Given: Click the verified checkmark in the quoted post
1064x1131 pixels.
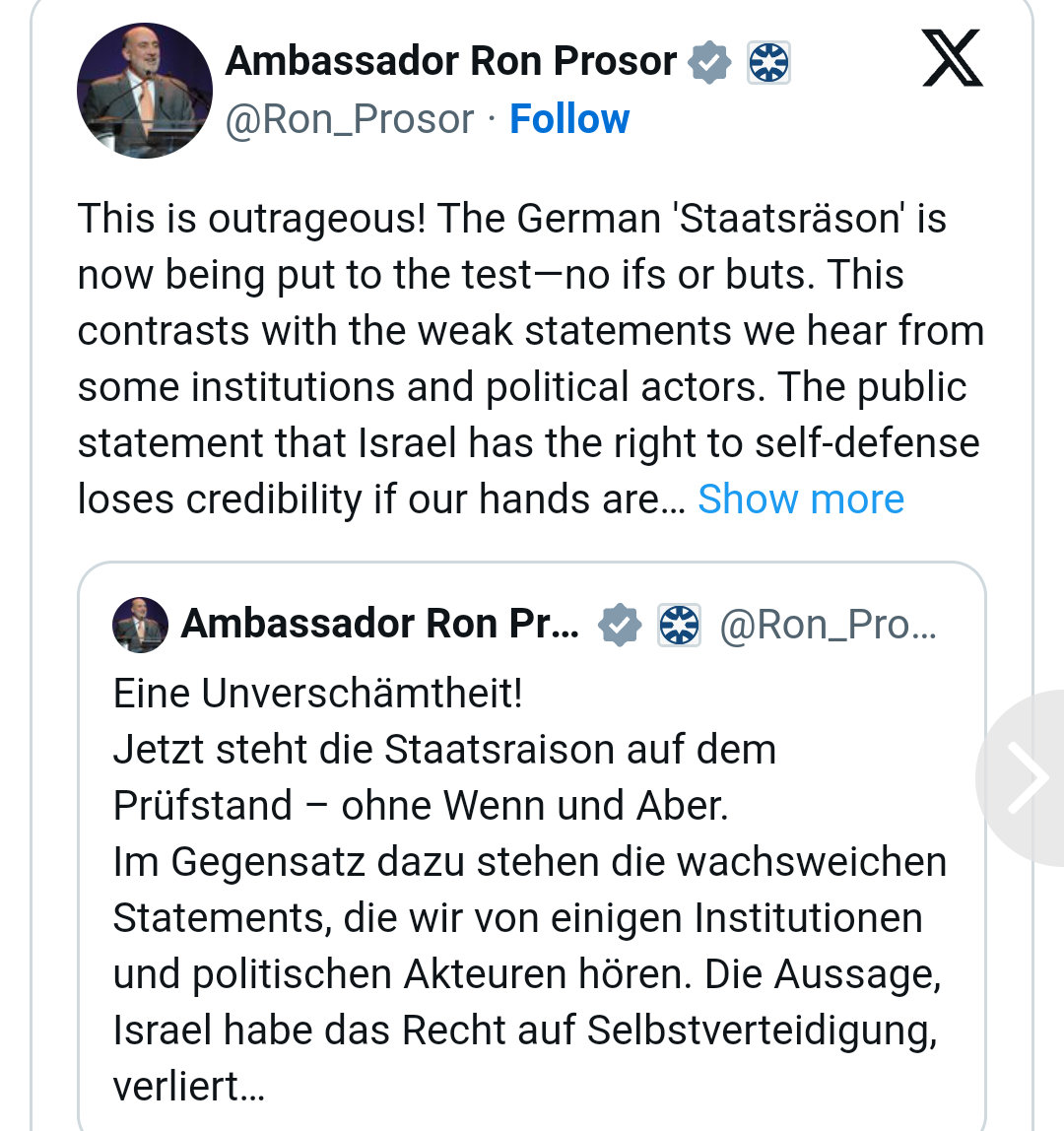Looking at the screenshot, I should coord(620,625).
